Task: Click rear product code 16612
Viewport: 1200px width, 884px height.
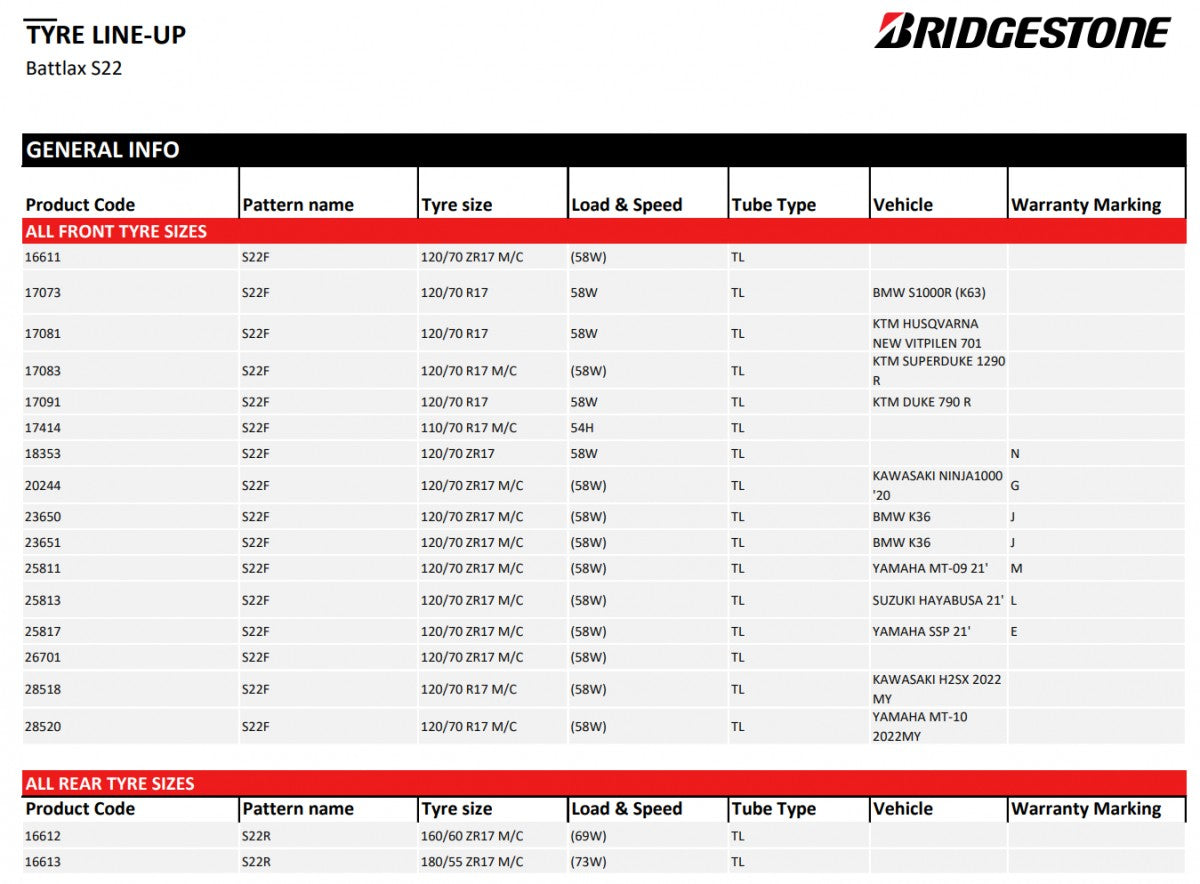Action: pyautogui.click(x=43, y=836)
